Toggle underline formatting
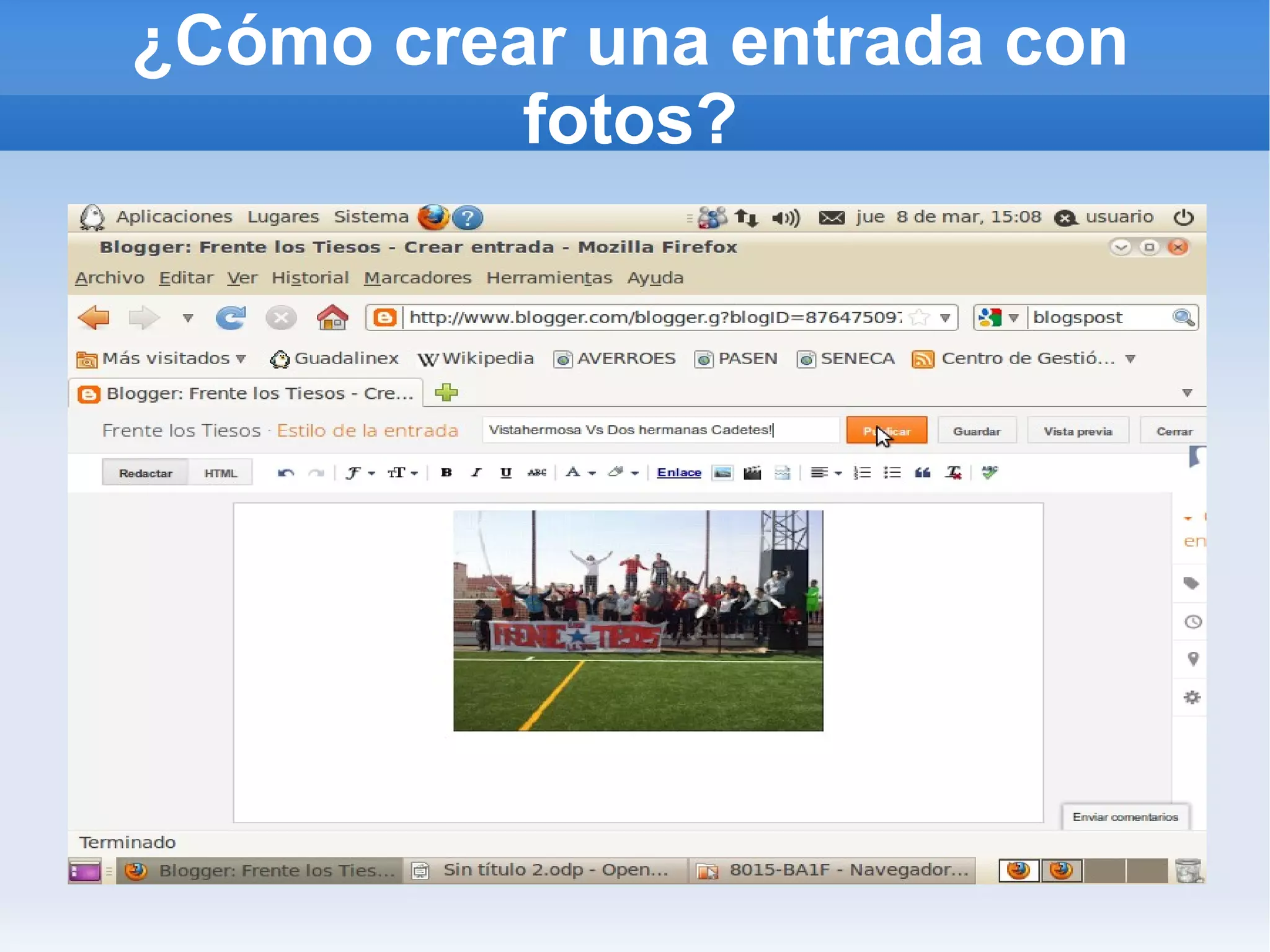Image resolution: width=1270 pixels, height=952 pixels. [506, 473]
